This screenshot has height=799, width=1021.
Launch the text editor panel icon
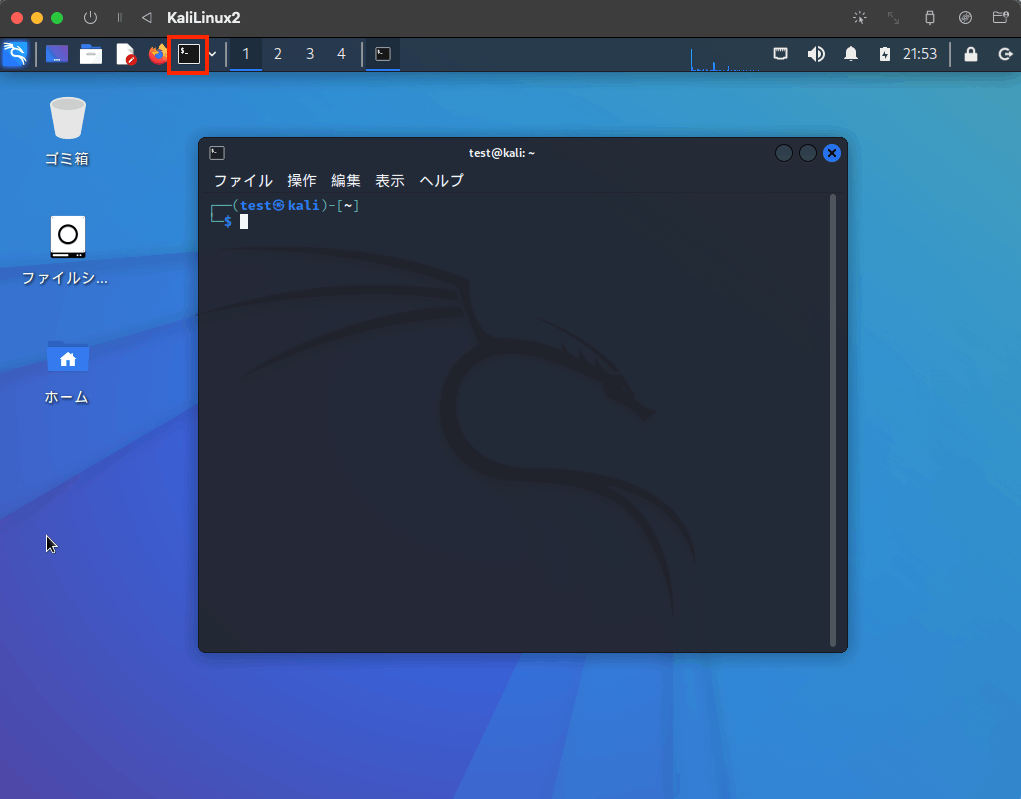(125, 54)
